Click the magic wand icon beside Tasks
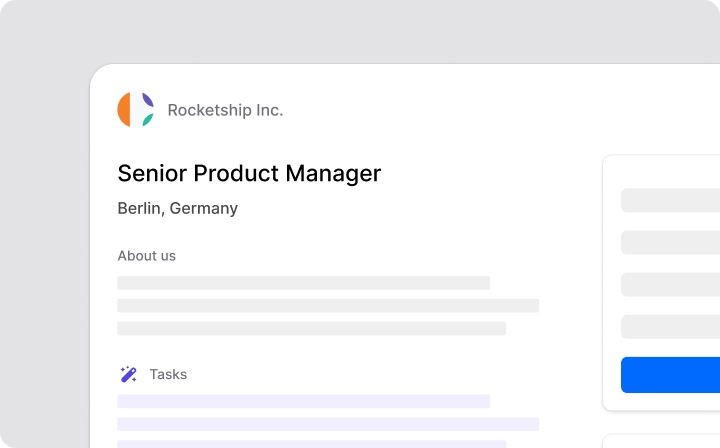This screenshot has width=720, height=448. coord(128,374)
